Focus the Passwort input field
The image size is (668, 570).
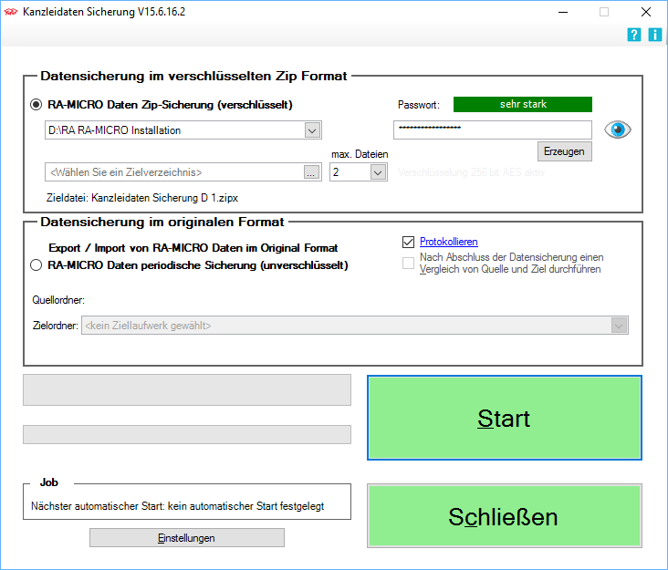tap(492, 130)
